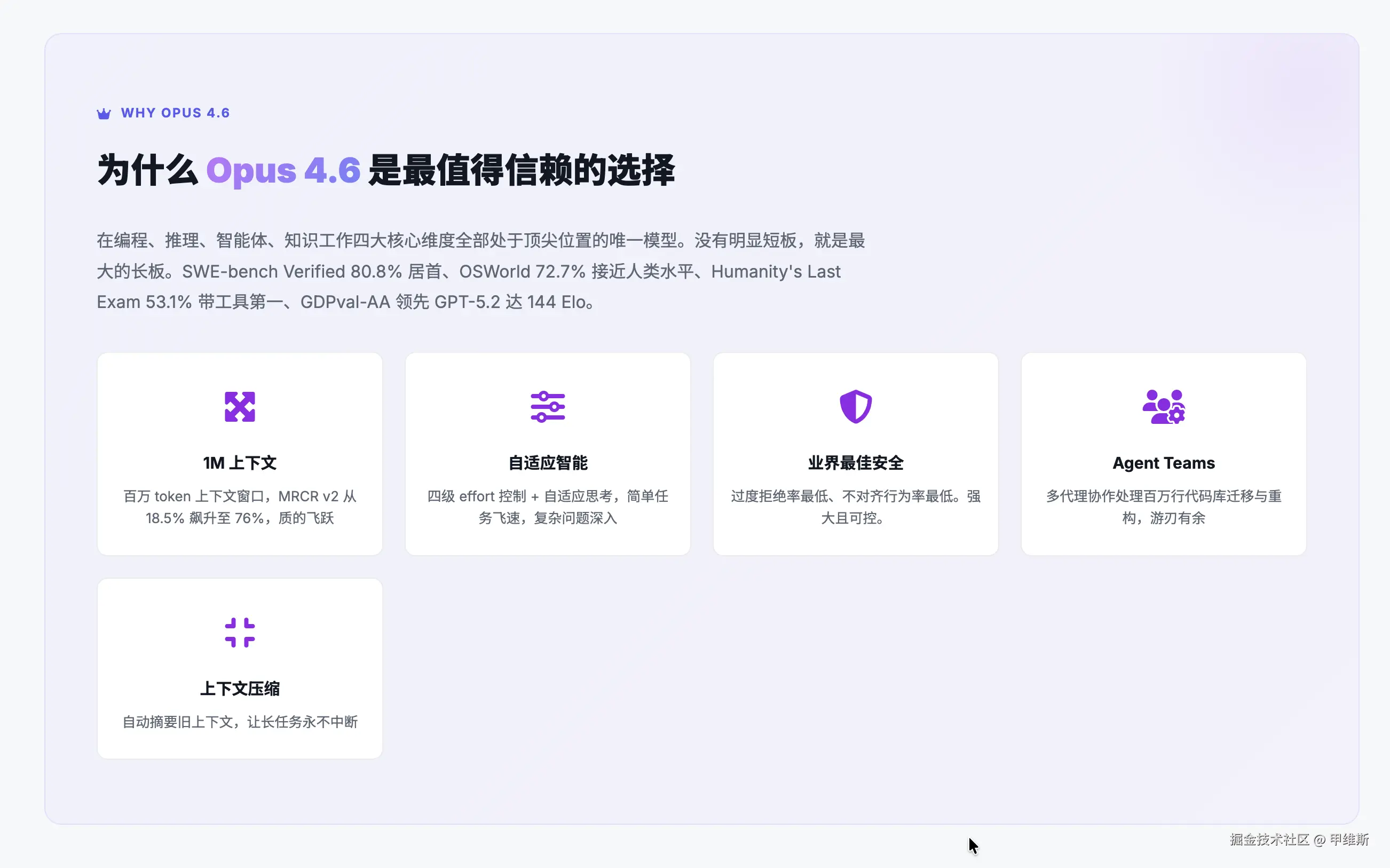Click the compress arrows icon above 上下文压缩
Screen dimensions: 1390x868
pyautogui.click(x=239, y=632)
